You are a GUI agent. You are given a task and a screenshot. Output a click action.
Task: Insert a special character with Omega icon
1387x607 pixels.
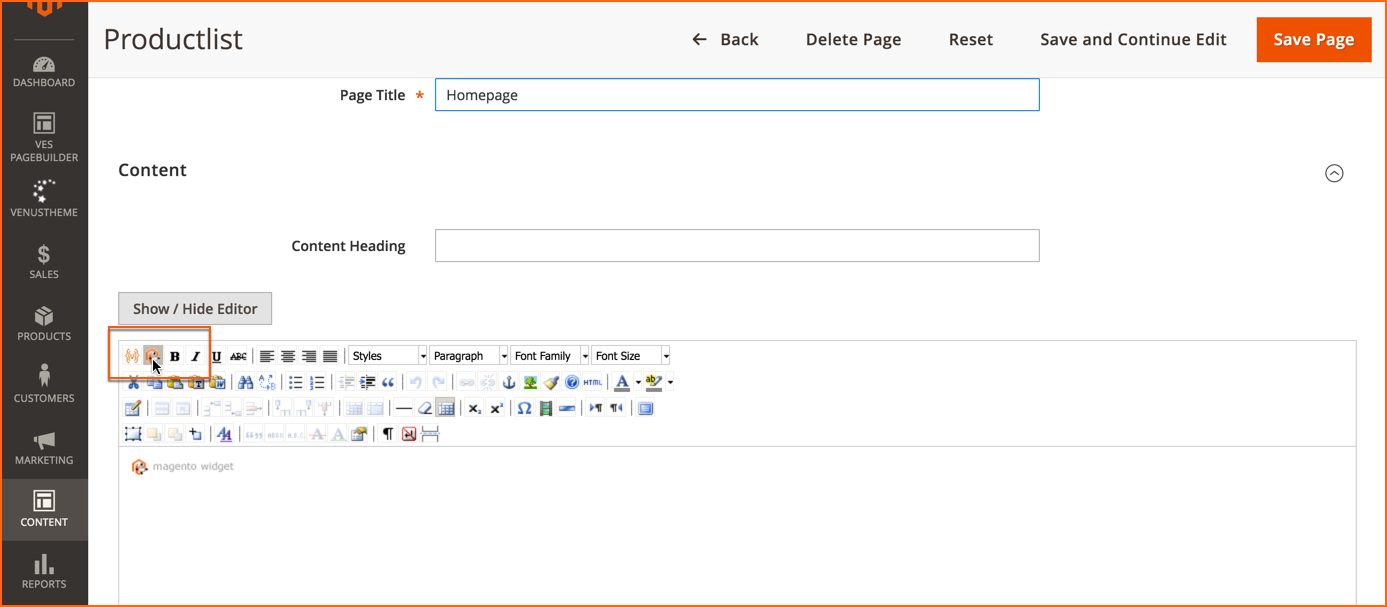click(524, 408)
